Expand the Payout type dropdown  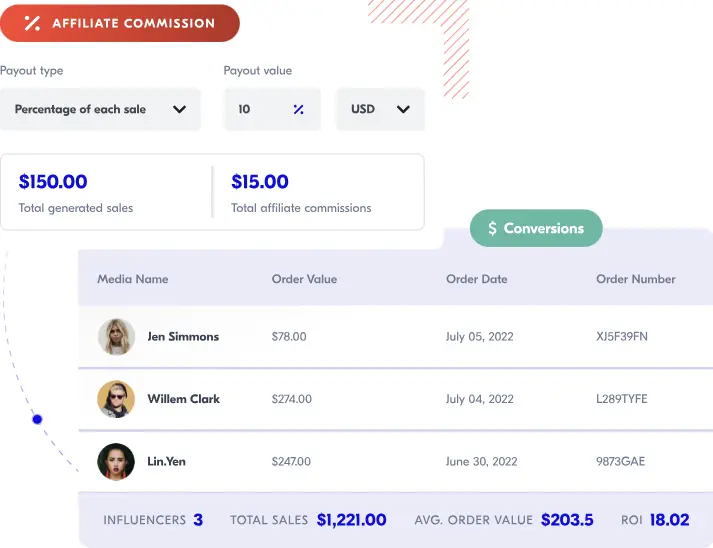pyautogui.click(x=100, y=110)
